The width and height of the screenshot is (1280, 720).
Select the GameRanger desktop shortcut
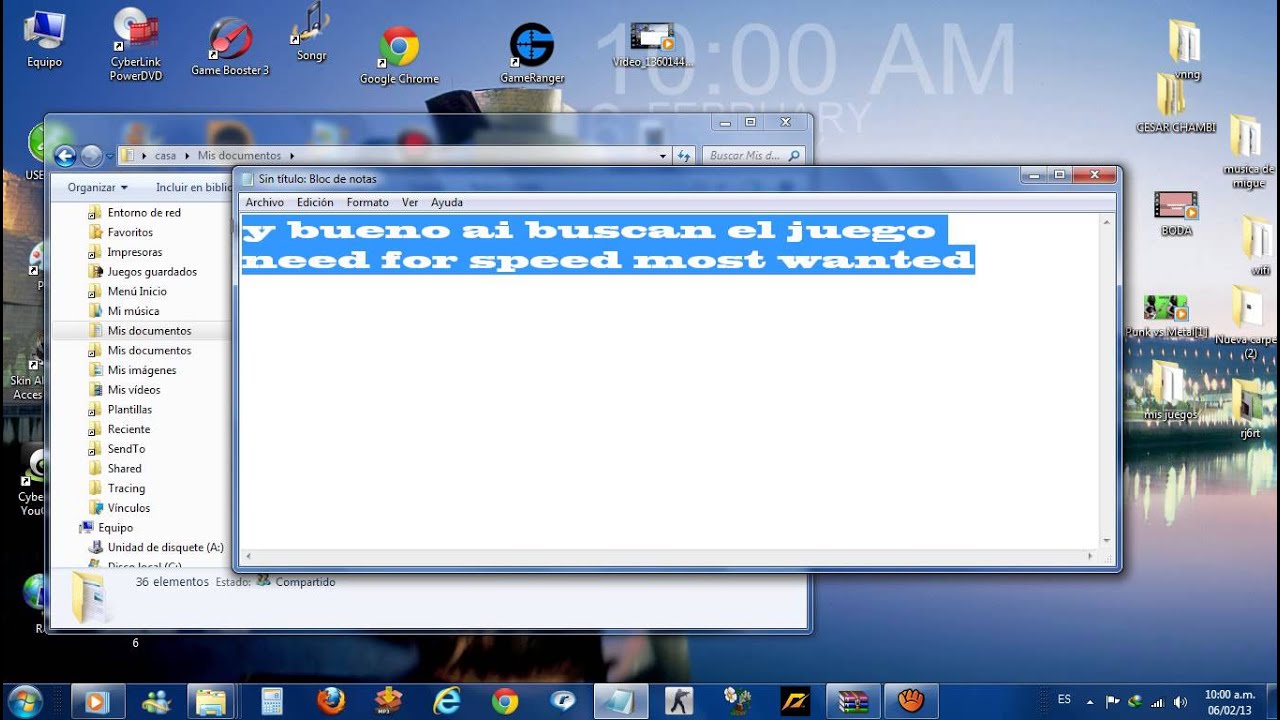[x=532, y=53]
